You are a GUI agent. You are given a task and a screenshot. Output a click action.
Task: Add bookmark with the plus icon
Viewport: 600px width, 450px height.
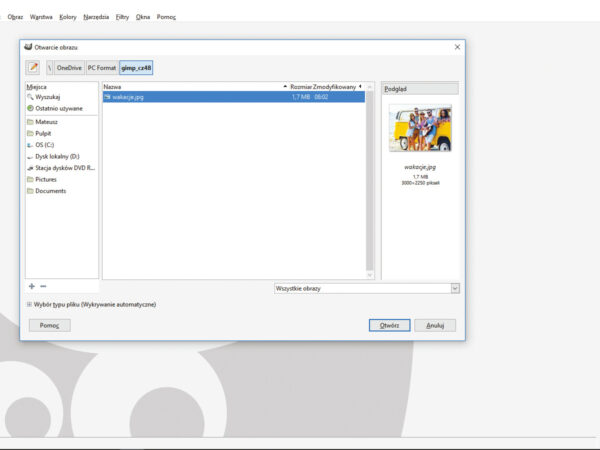point(32,286)
